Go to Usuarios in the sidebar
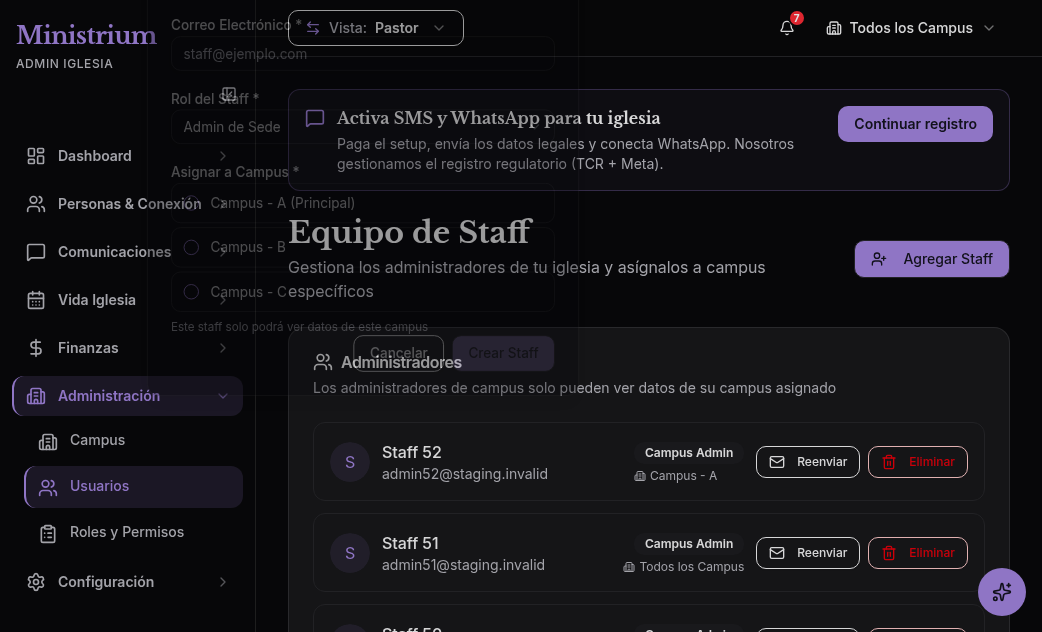 pos(134,486)
